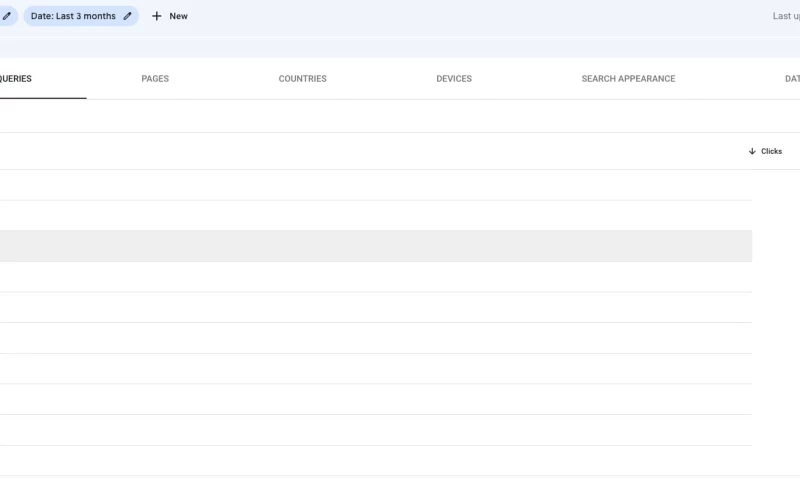The width and height of the screenshot is (800, 480).
Task: Switch to the Queries tab
Action: (x=16, y=79)
